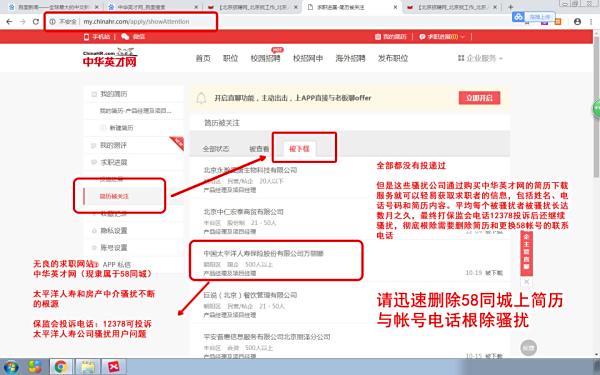
Task: Open 求职进展 in left sidebar
Action: (113, 163)
